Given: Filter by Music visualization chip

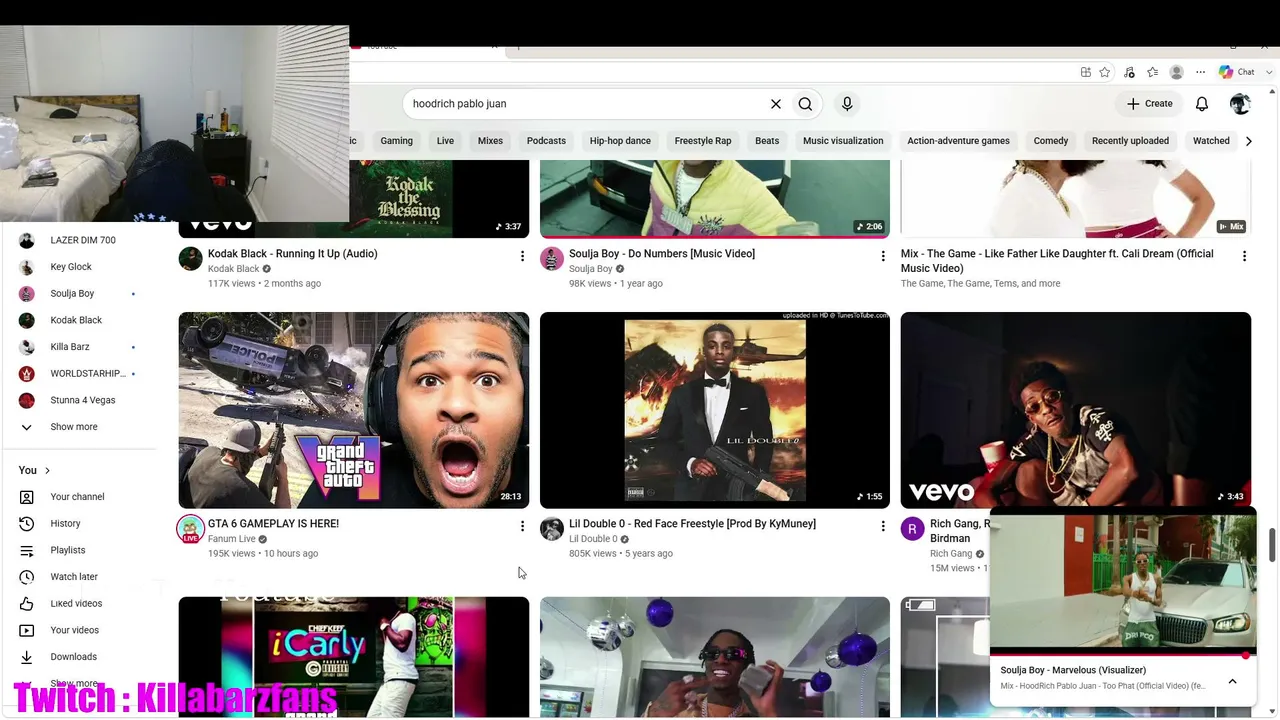Looking at the screenshot, I should pyautogui.click(x=843, y=141).
